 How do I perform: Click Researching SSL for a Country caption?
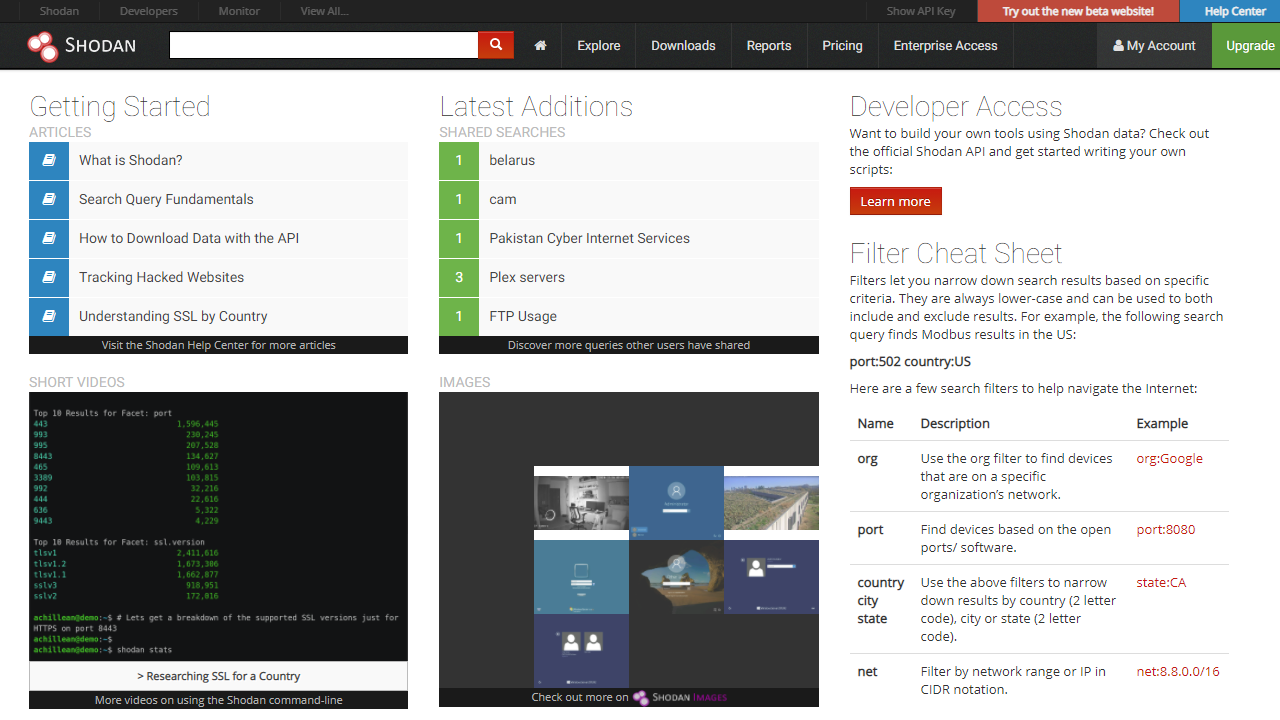[x=218, y=676]
